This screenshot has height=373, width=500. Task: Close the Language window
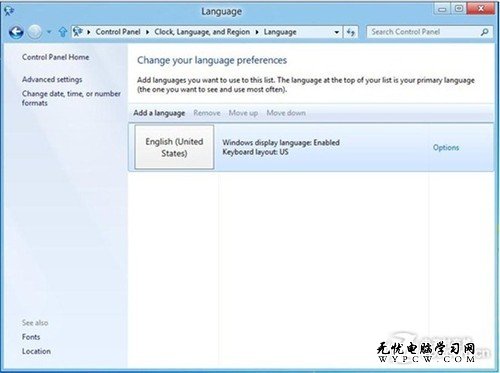(481, 9)
